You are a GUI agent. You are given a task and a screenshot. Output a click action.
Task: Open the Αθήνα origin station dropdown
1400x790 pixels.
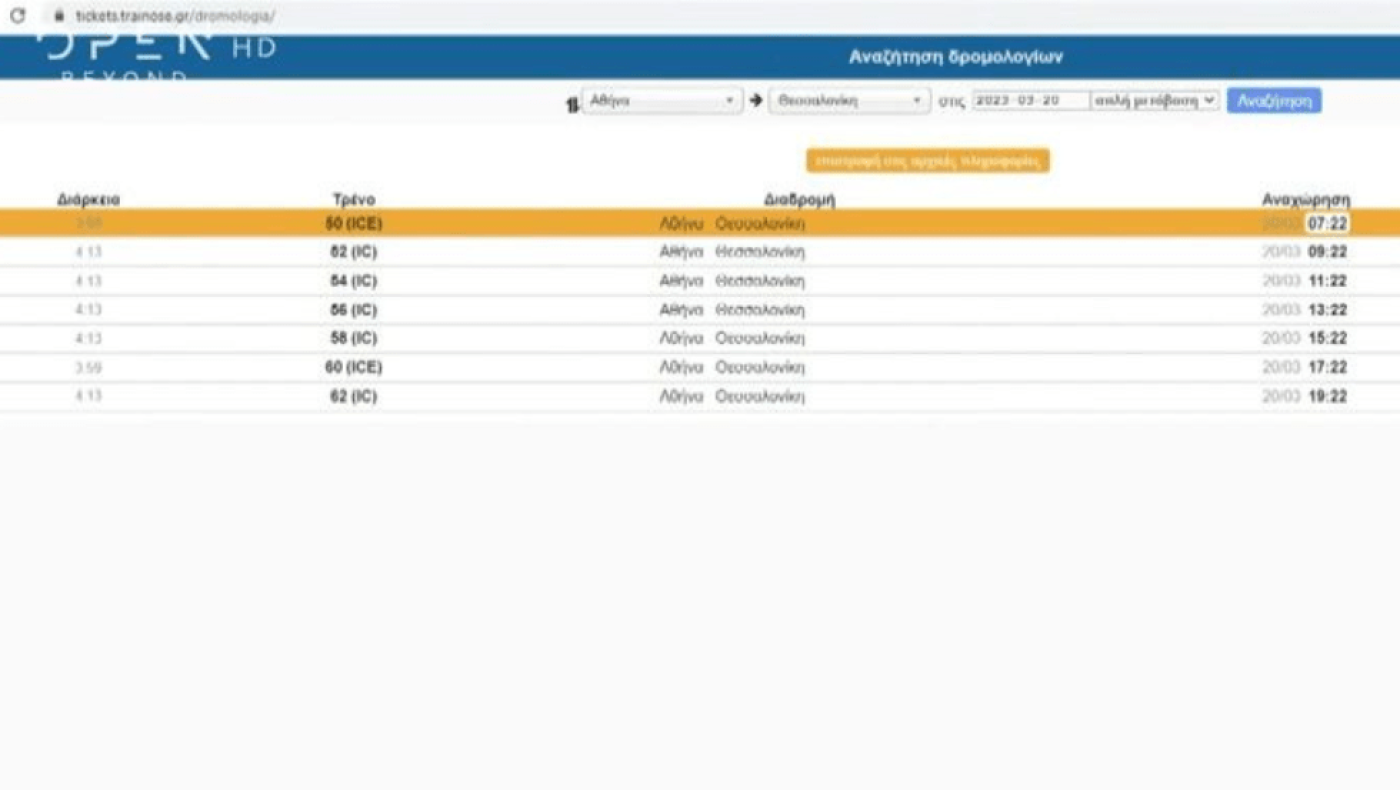(661, 101)
